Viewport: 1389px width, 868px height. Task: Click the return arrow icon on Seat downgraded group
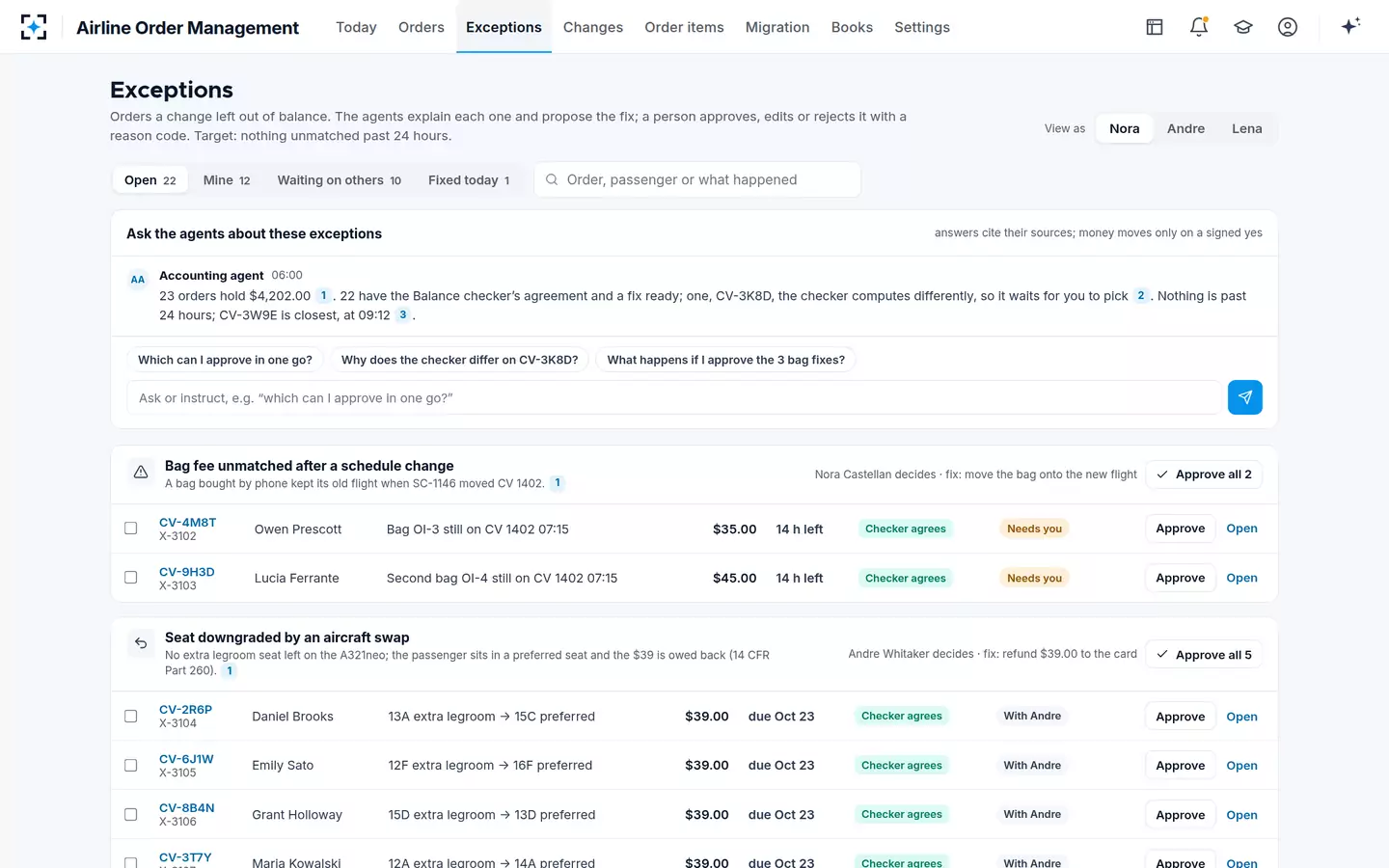coord(141,643)
